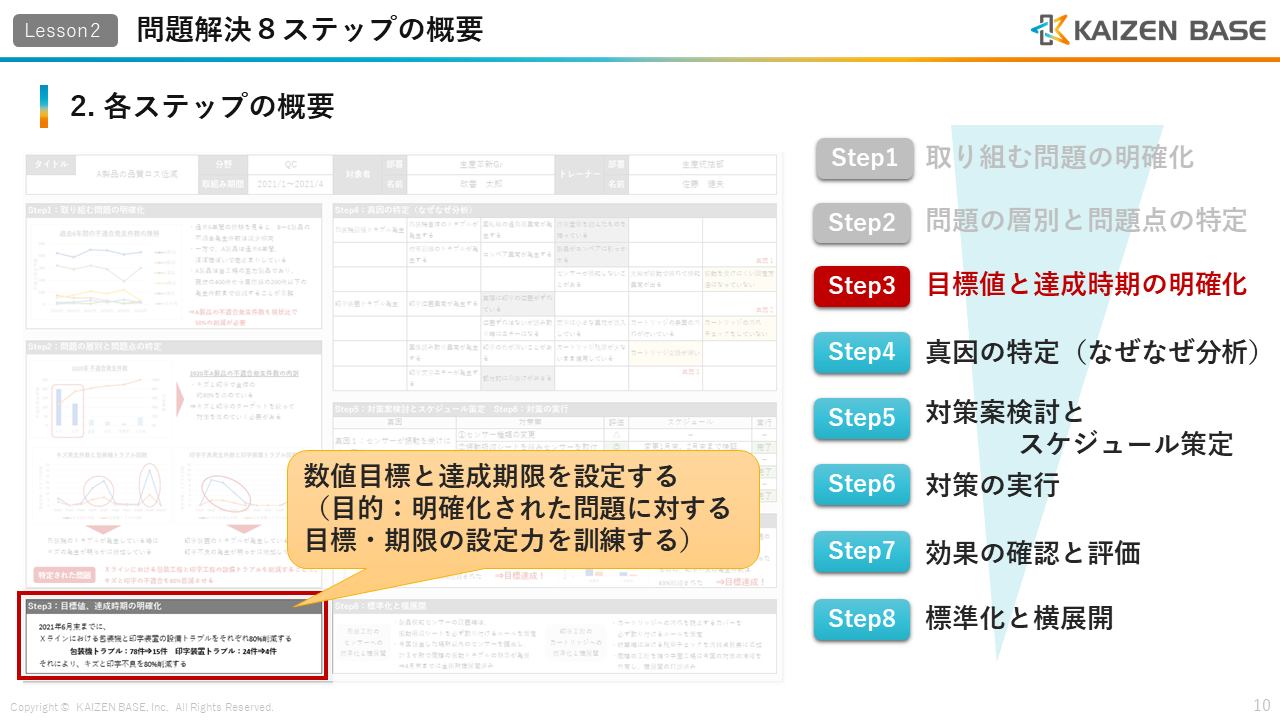
Task: Click the faded Step5：対策案検討とスケジュール策定 sheet header
Action: click(555, 409)
